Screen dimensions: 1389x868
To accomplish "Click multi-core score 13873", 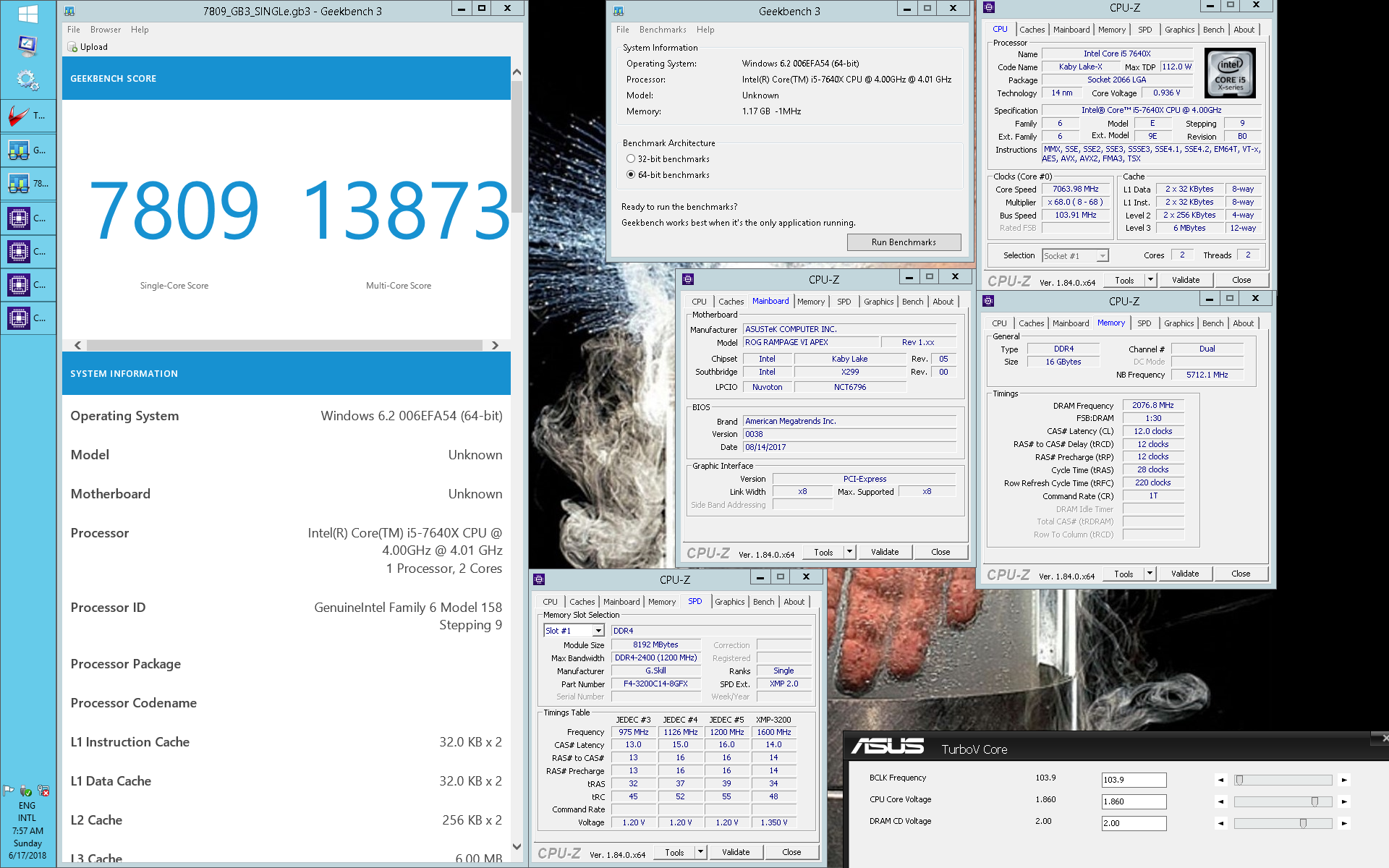I will [x=406, y=210].
